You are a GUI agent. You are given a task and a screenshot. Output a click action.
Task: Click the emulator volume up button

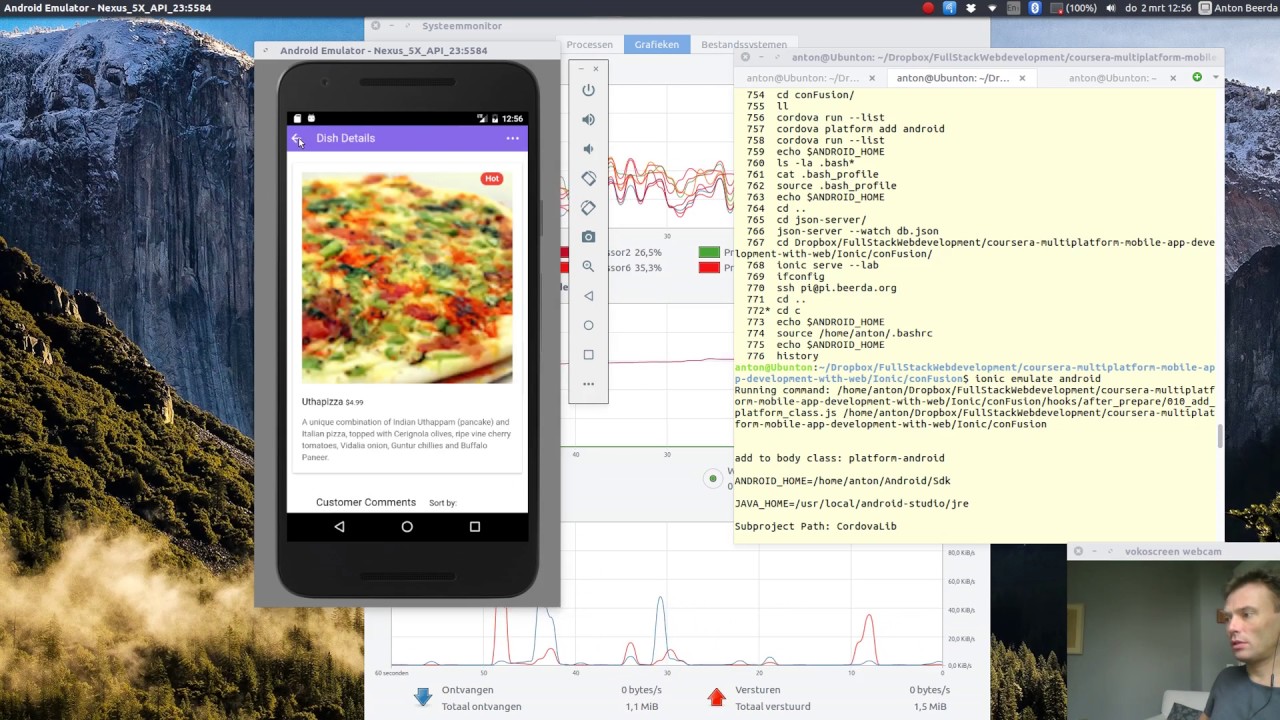[x=588, y=119]
